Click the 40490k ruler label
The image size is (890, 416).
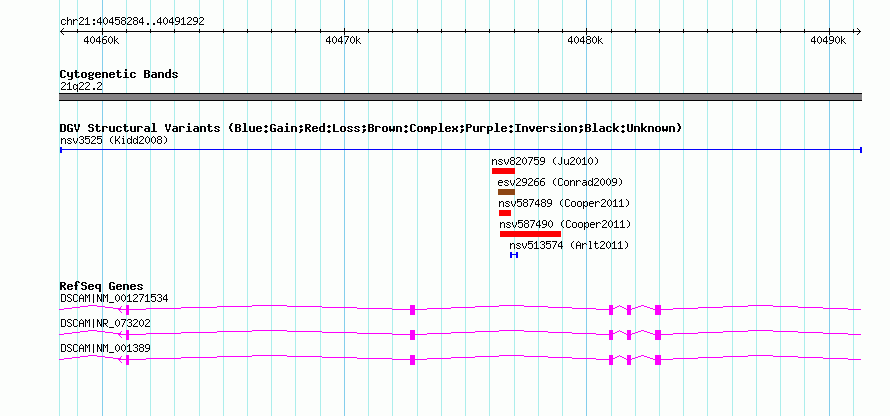pyautogui.click(x=828, y=40)
